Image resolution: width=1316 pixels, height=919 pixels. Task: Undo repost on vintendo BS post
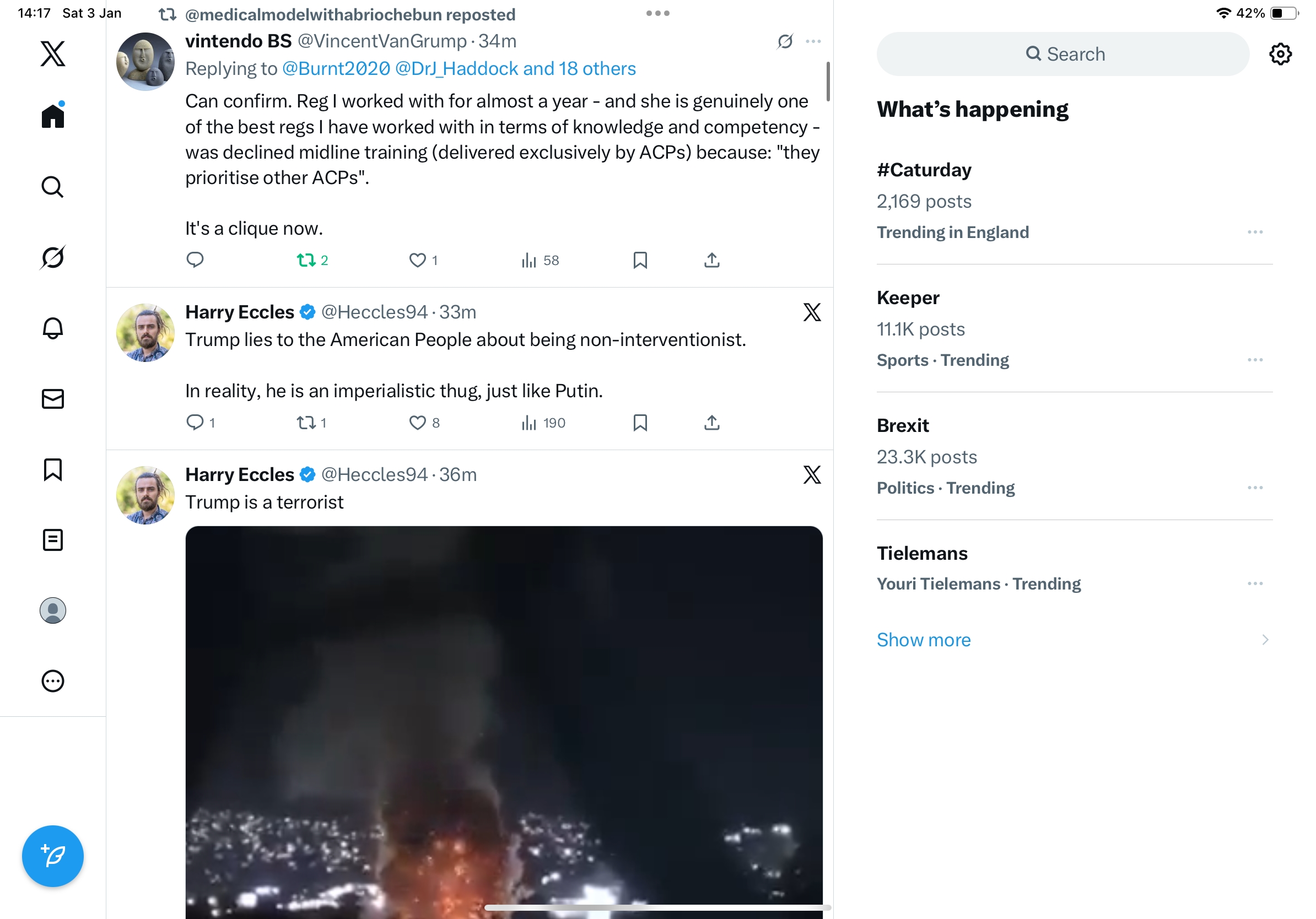[x=306, y=261]
